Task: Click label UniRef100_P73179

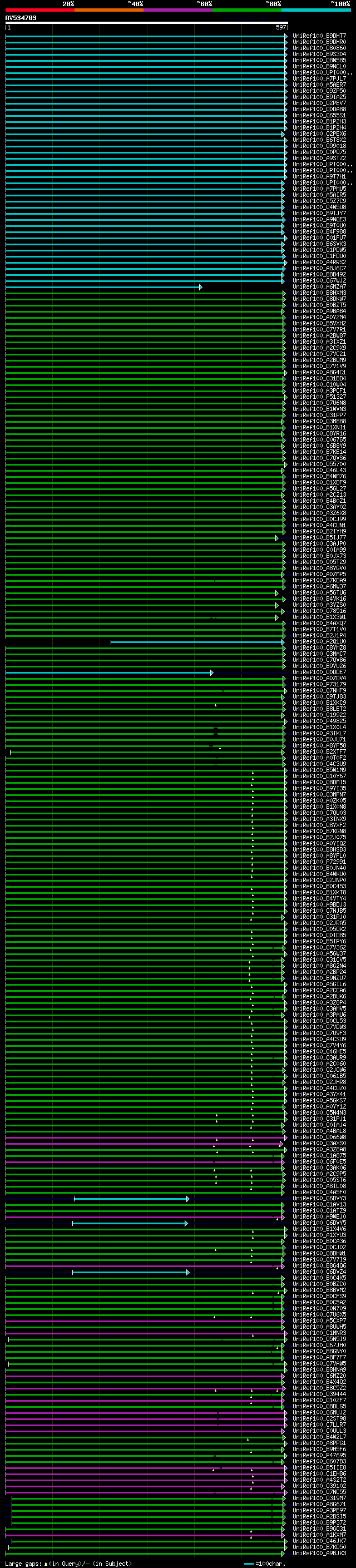Action: pyautogui.click(x=319, y=685)
